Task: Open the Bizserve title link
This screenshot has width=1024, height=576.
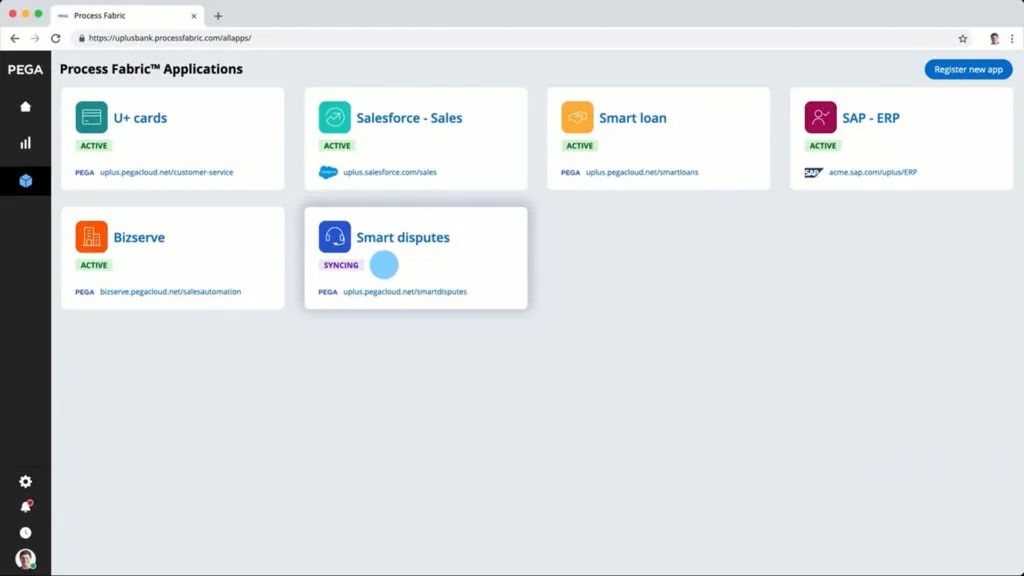Action: coord(139,238)
